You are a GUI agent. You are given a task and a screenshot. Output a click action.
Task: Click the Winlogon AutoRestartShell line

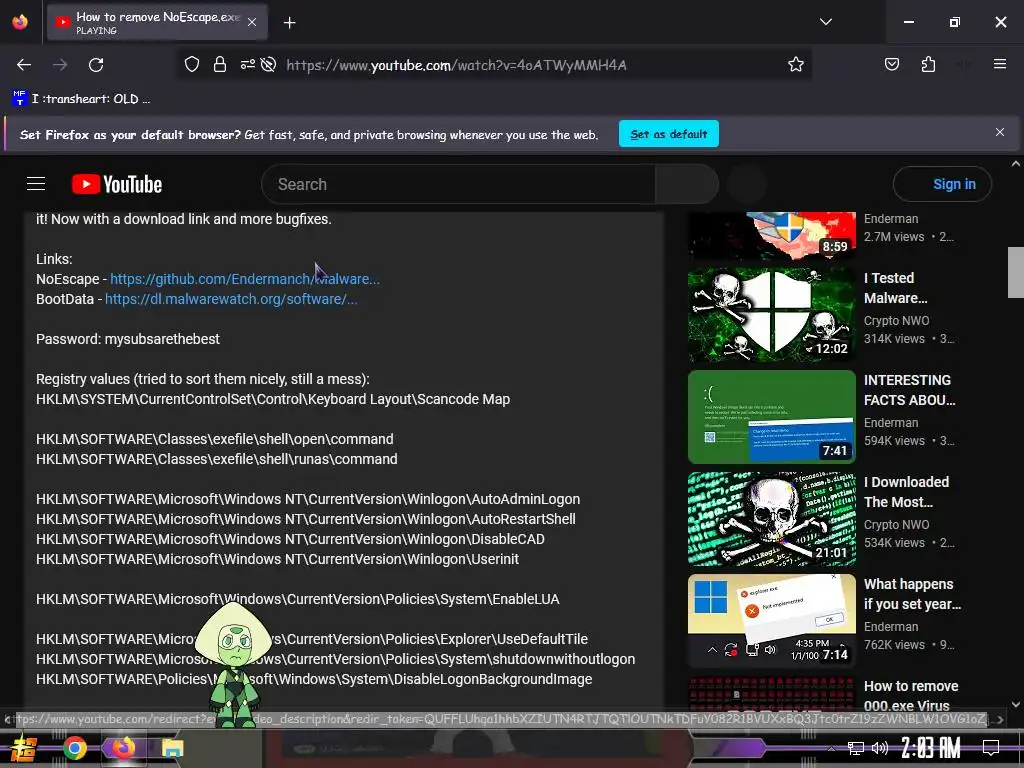(306, 520)
